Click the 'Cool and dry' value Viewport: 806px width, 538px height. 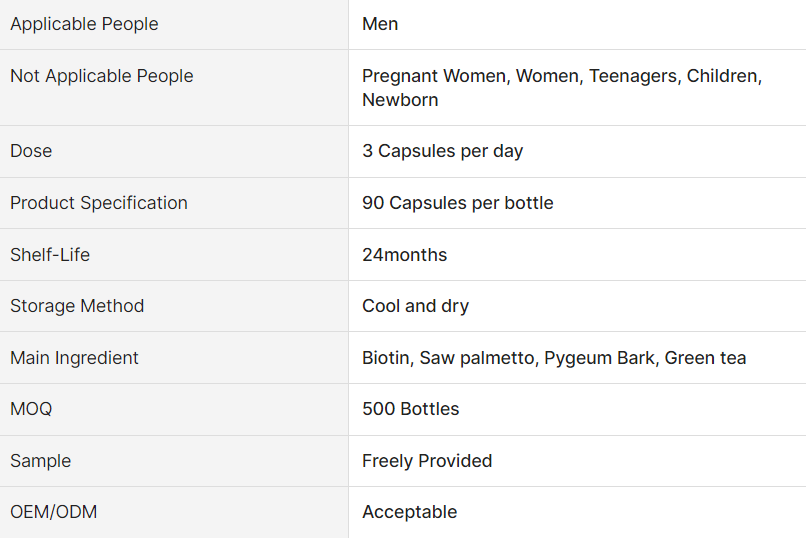point(415,306)
